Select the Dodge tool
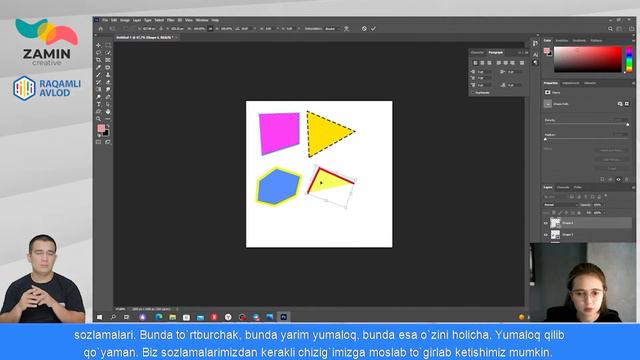Screen dimensions: 640x360 (x=98, y=97)
